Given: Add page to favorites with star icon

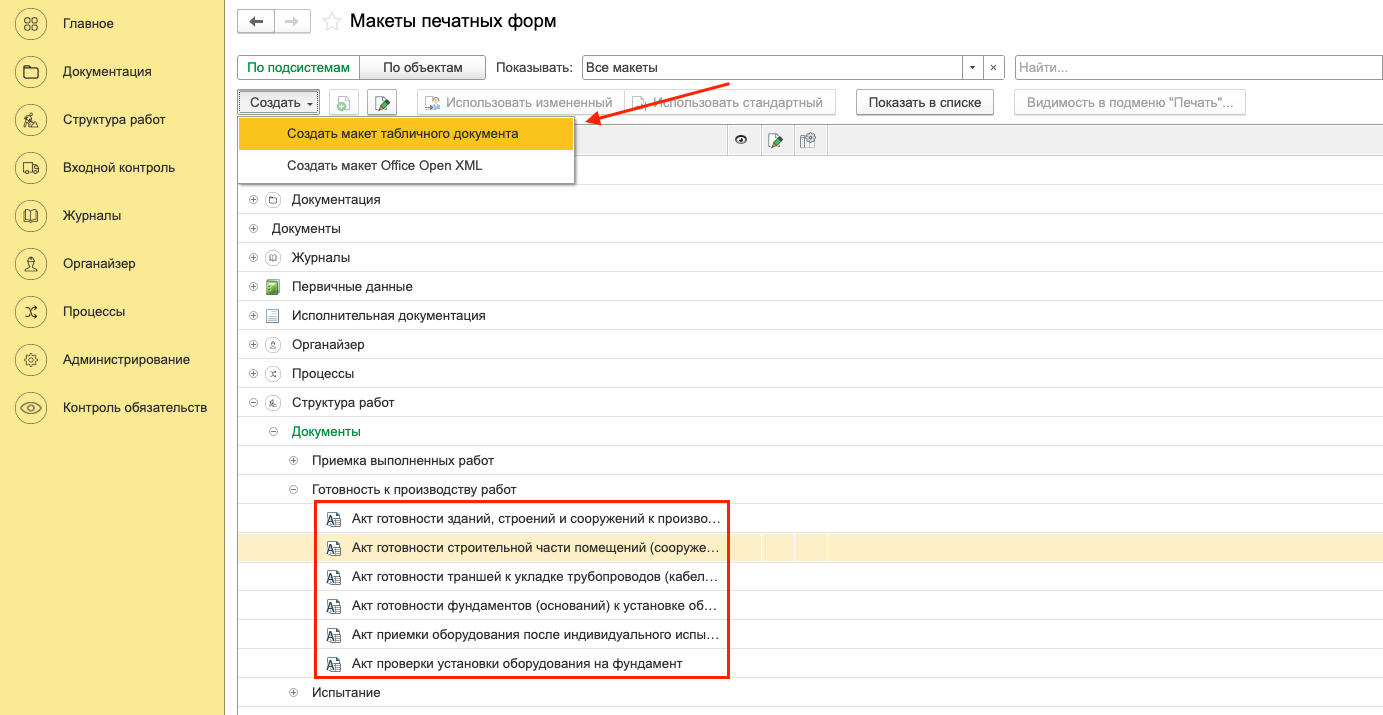Looking at the screenshot, I should [332, 22].
